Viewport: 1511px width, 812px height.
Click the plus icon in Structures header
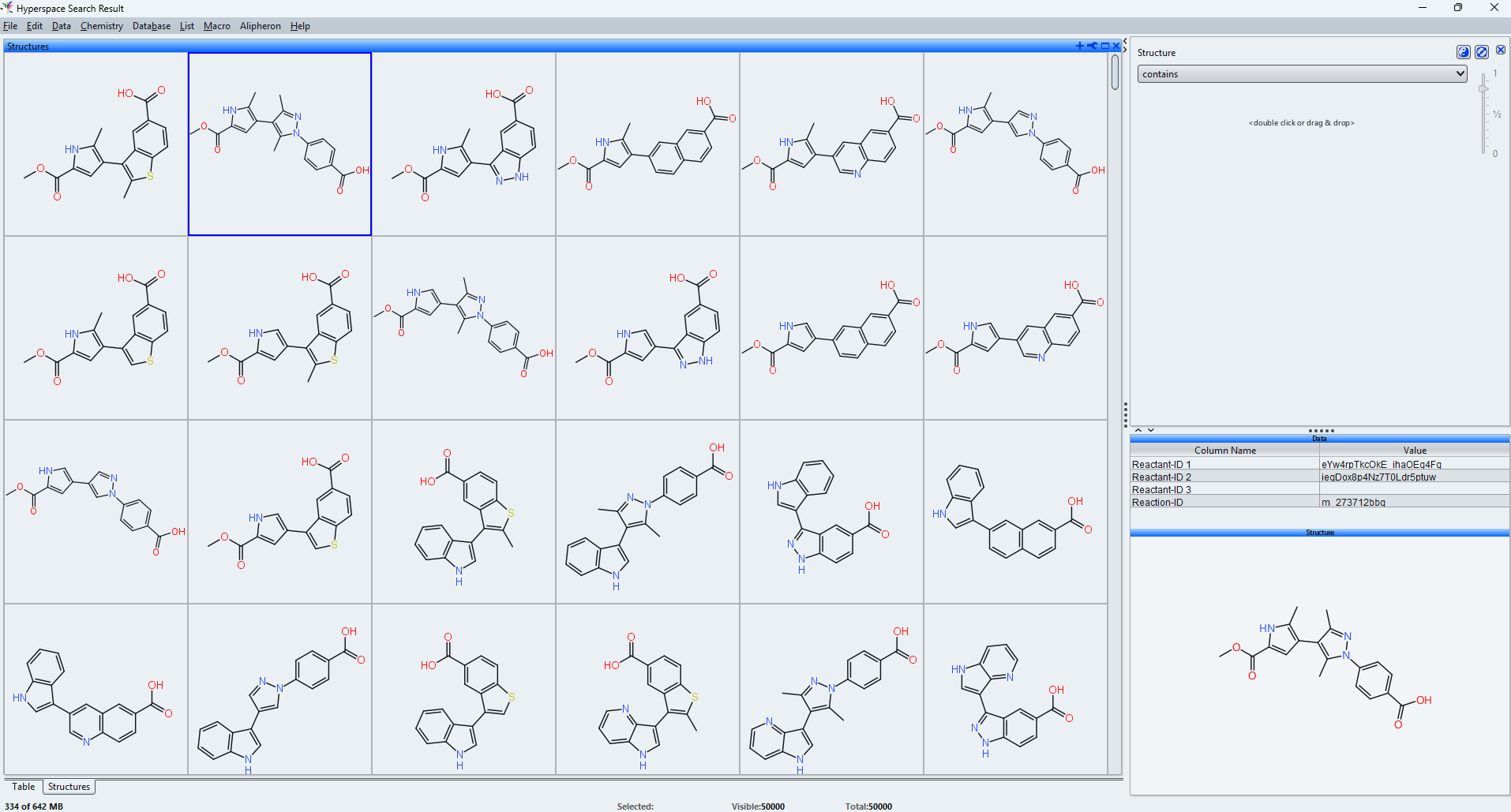click(1079, 46)
